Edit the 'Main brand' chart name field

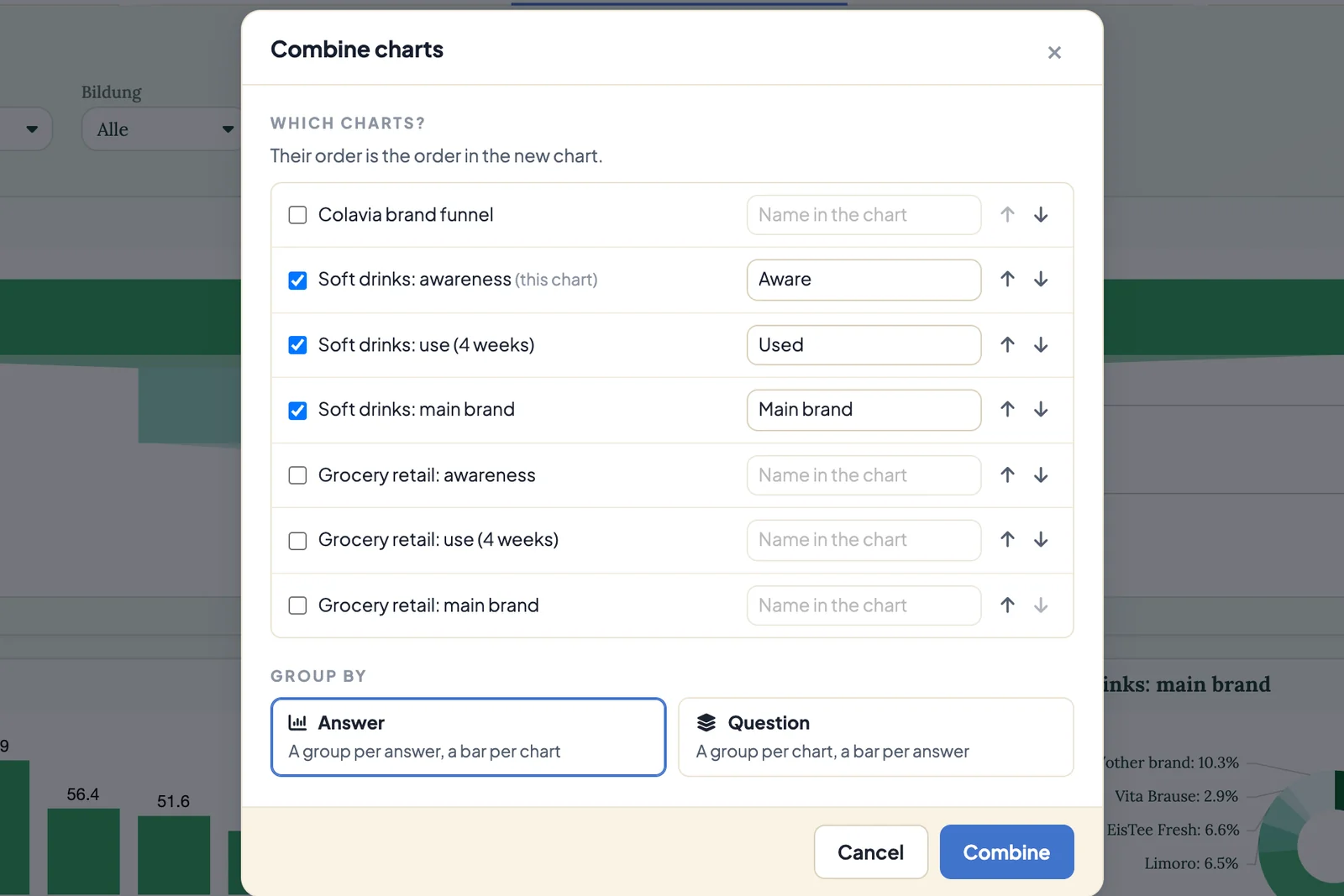[864, 410]
